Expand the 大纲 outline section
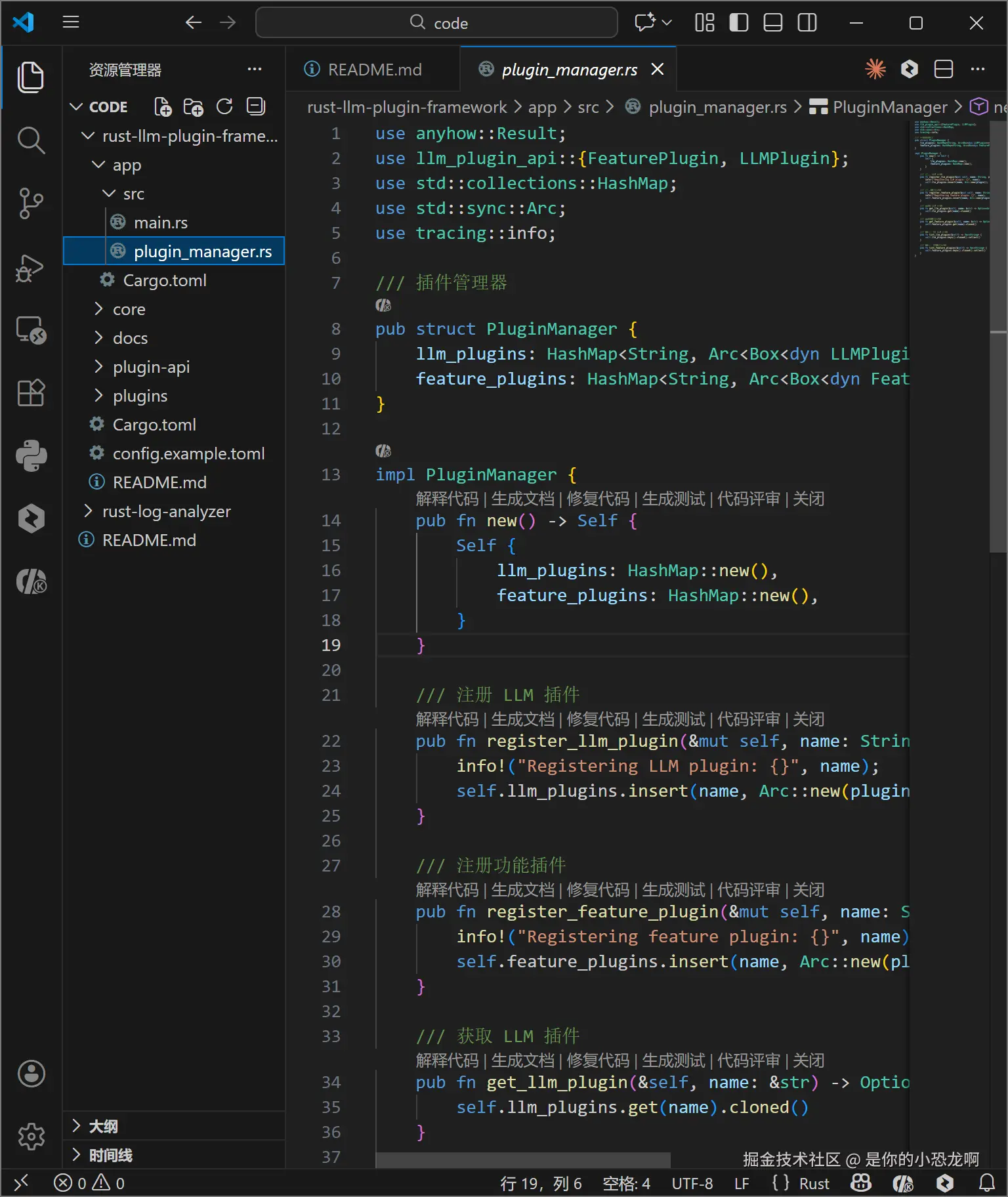This screenshot has height=1197, width=1008. pos(103,1126)
